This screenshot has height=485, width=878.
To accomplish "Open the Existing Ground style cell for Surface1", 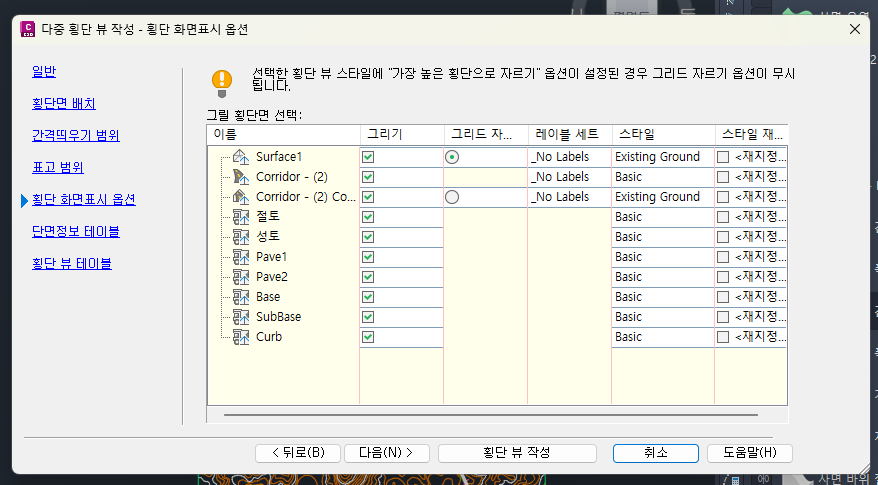I will pyautogui.click(x=661, y=157).
